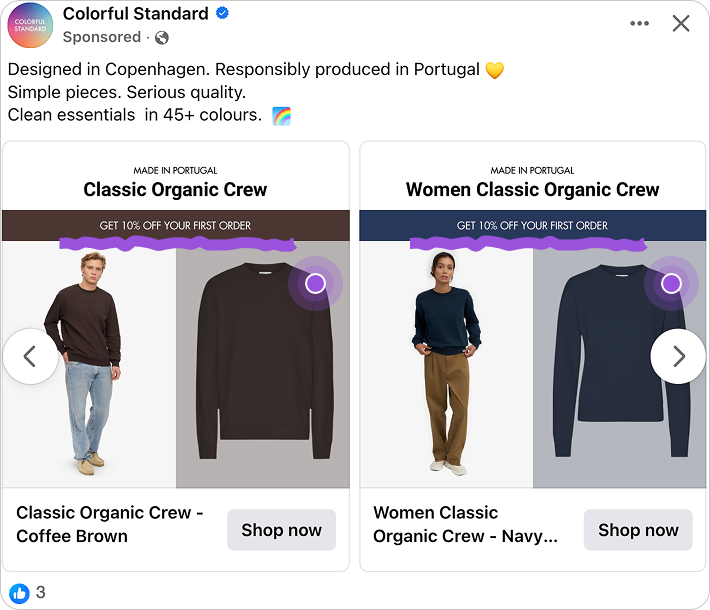Open the Women Classic Organic Crew - Navy title
Image resolution: width=710 pixels, height=610 pixels.
pyautogui.click(x=465, y=524)
